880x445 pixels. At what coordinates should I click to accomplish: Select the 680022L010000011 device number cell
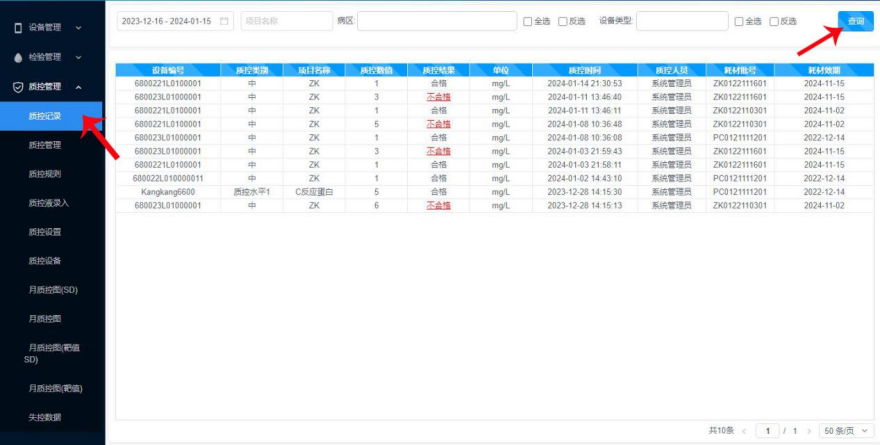click(x=168, y=178)
